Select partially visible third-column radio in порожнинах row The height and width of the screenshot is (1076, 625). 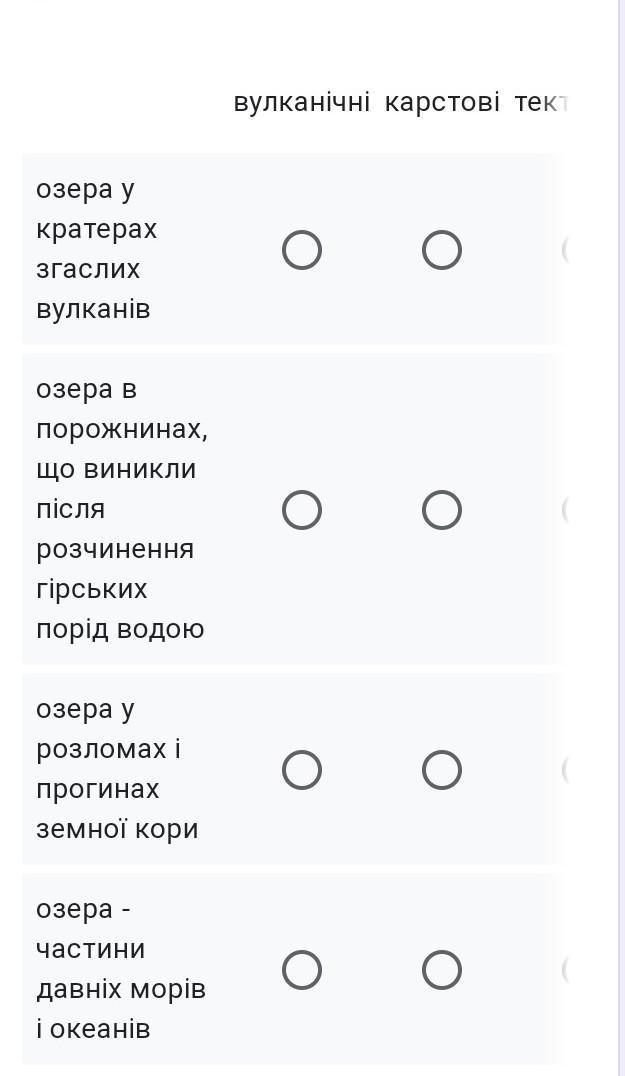point(566,510)
